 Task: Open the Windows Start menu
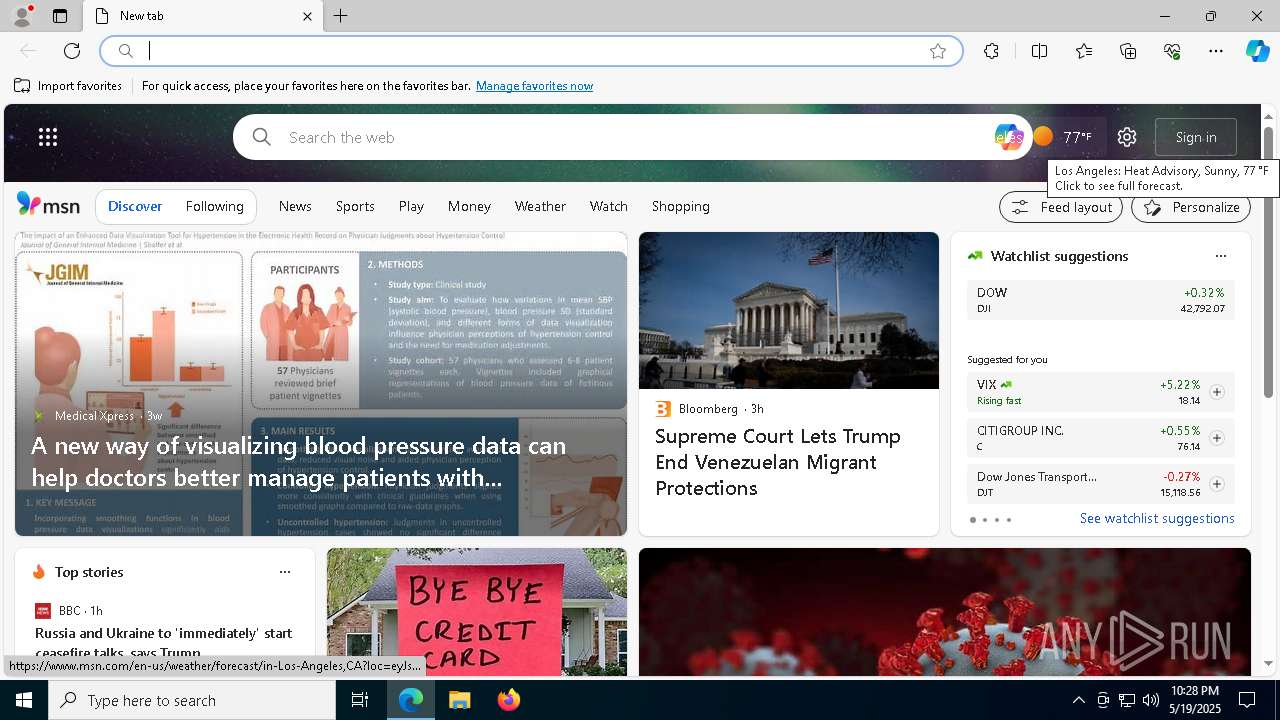pos(24,700)
